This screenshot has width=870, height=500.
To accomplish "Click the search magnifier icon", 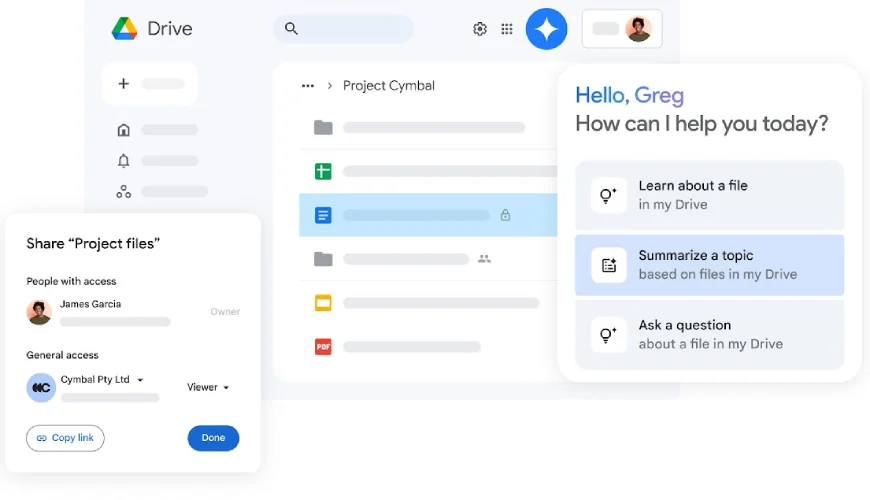I will [x=291, y=28].
